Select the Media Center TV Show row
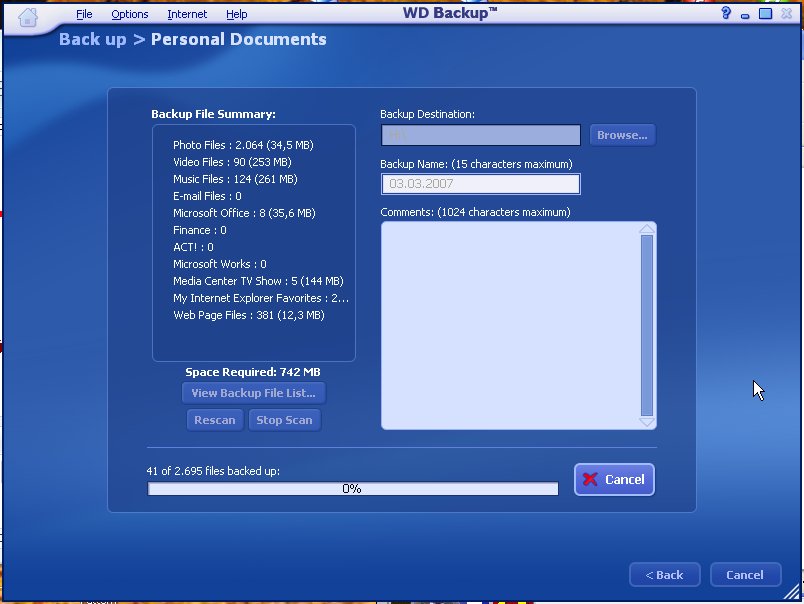804x604 pixels. 258,281
